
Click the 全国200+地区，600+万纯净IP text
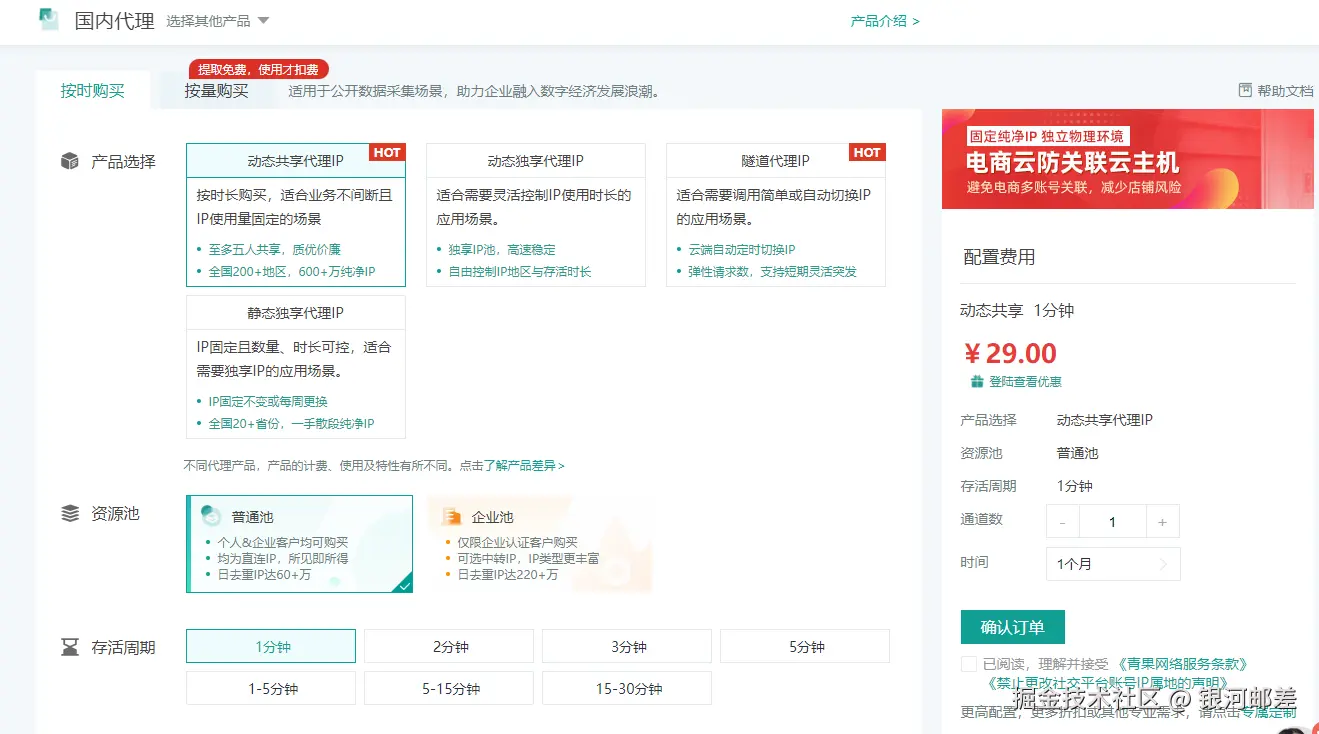click(x=292, y=271)
